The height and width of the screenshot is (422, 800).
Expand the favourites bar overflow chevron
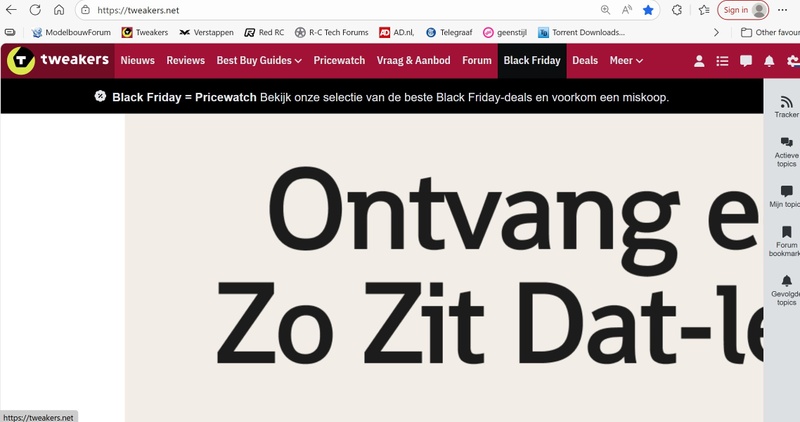(x=716, y=32)
